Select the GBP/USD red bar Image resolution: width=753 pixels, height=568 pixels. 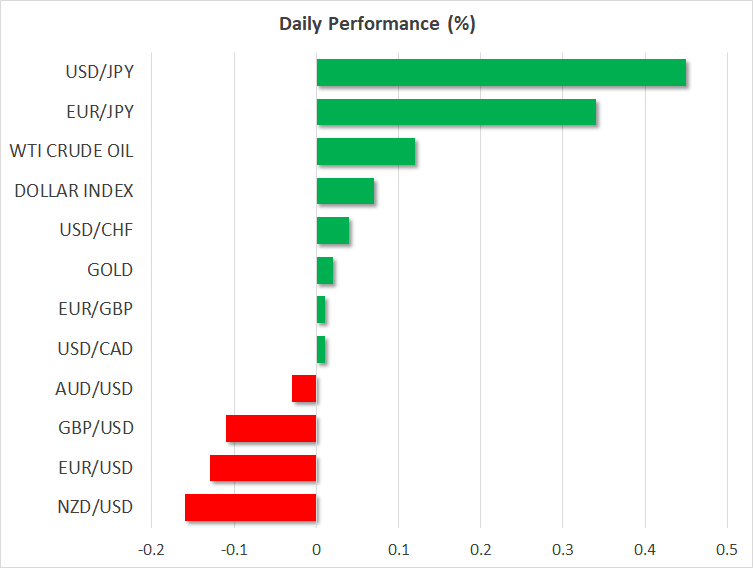pyautogui.click(x=271, y=428)
